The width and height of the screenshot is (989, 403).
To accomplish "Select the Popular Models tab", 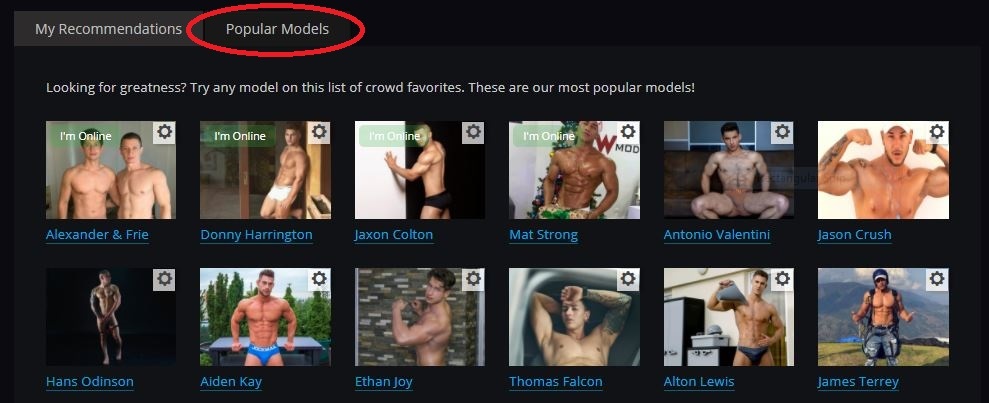I will [x=278, y=29].
